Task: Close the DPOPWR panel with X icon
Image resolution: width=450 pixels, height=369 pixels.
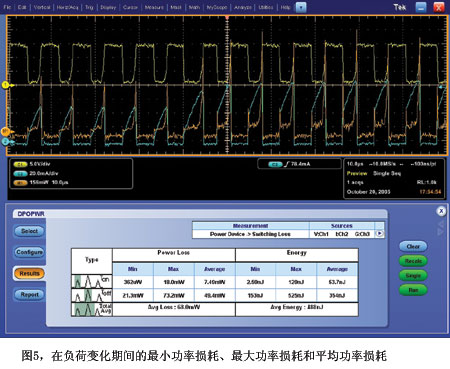Action: (x=441, y=211)
